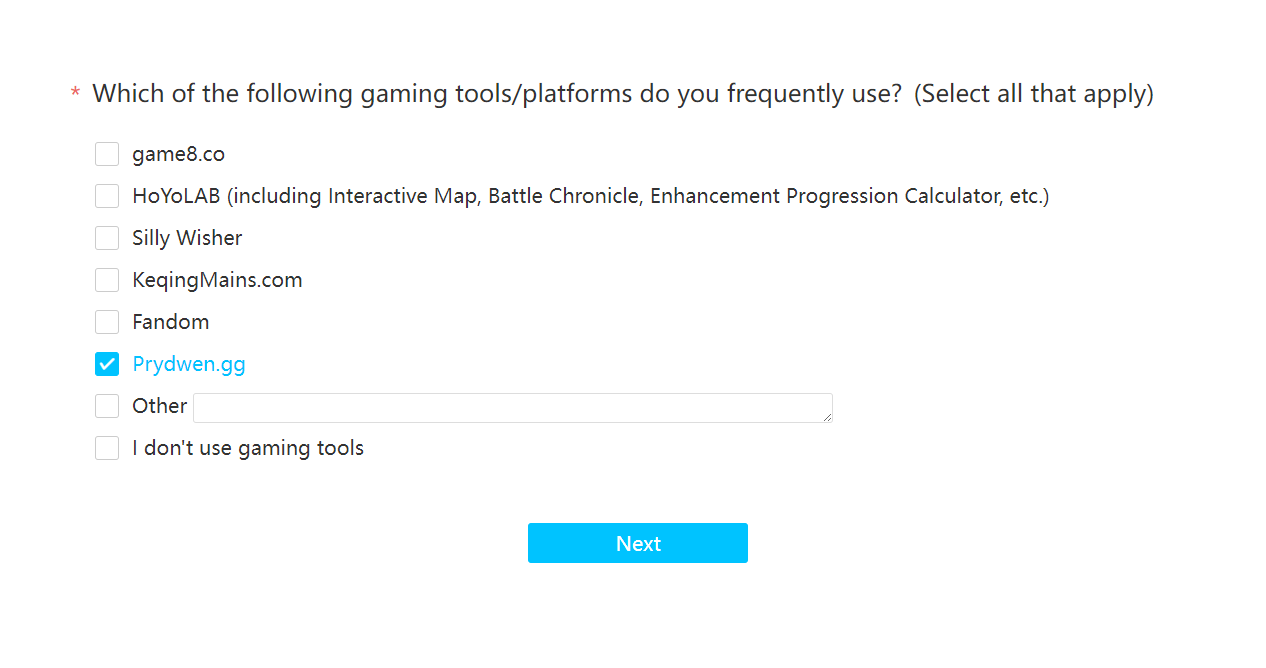Click the 'Other' label text

(x=160, y=406)
